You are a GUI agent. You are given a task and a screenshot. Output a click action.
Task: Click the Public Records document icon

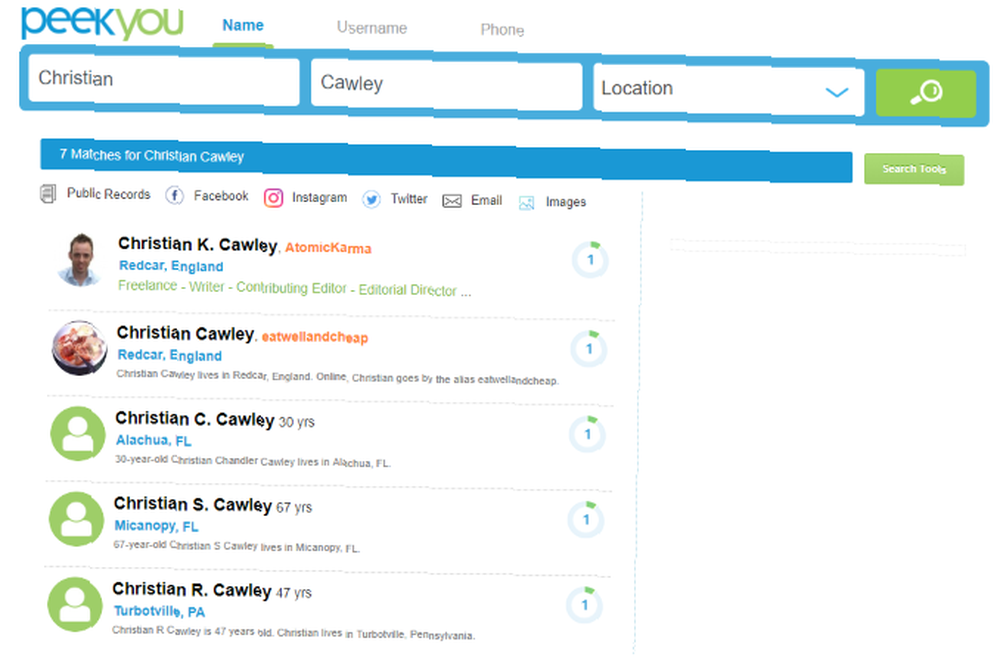(48, 193)
